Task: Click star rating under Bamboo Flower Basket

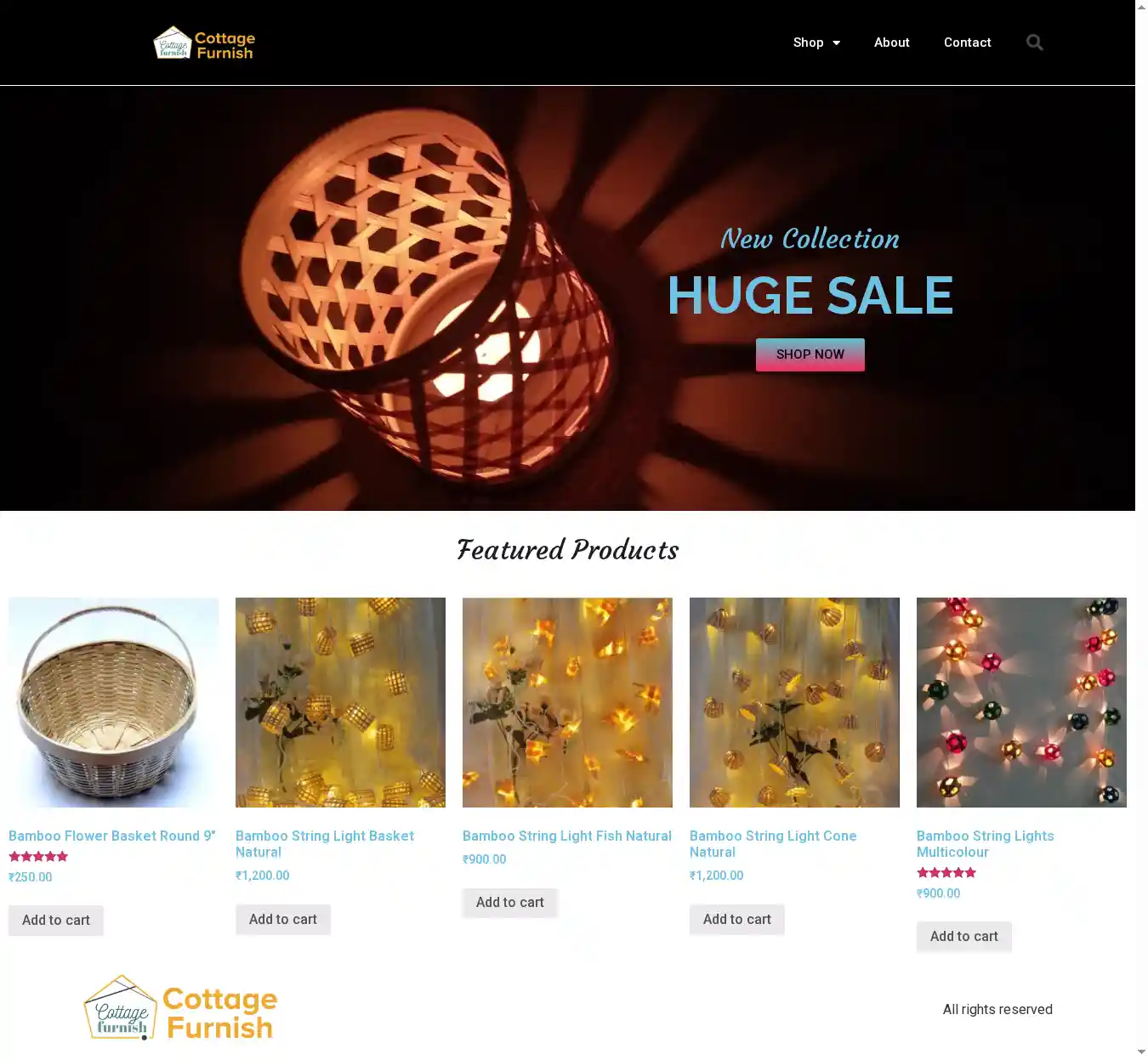Action: tap(38, 857)
